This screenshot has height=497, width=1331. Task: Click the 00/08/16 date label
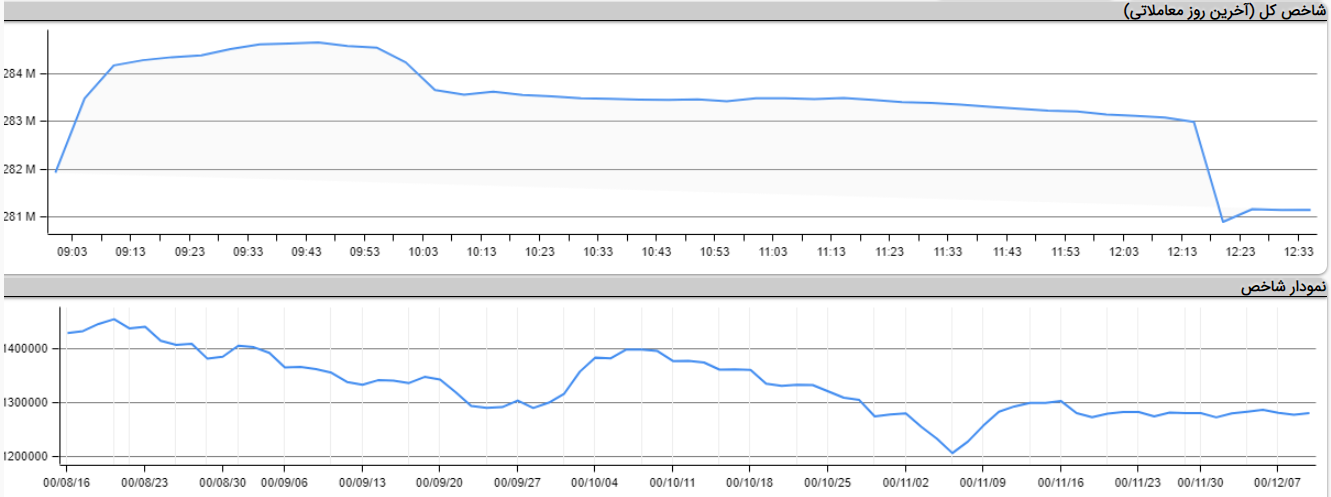pyautogui.click(x=67, y=481)
